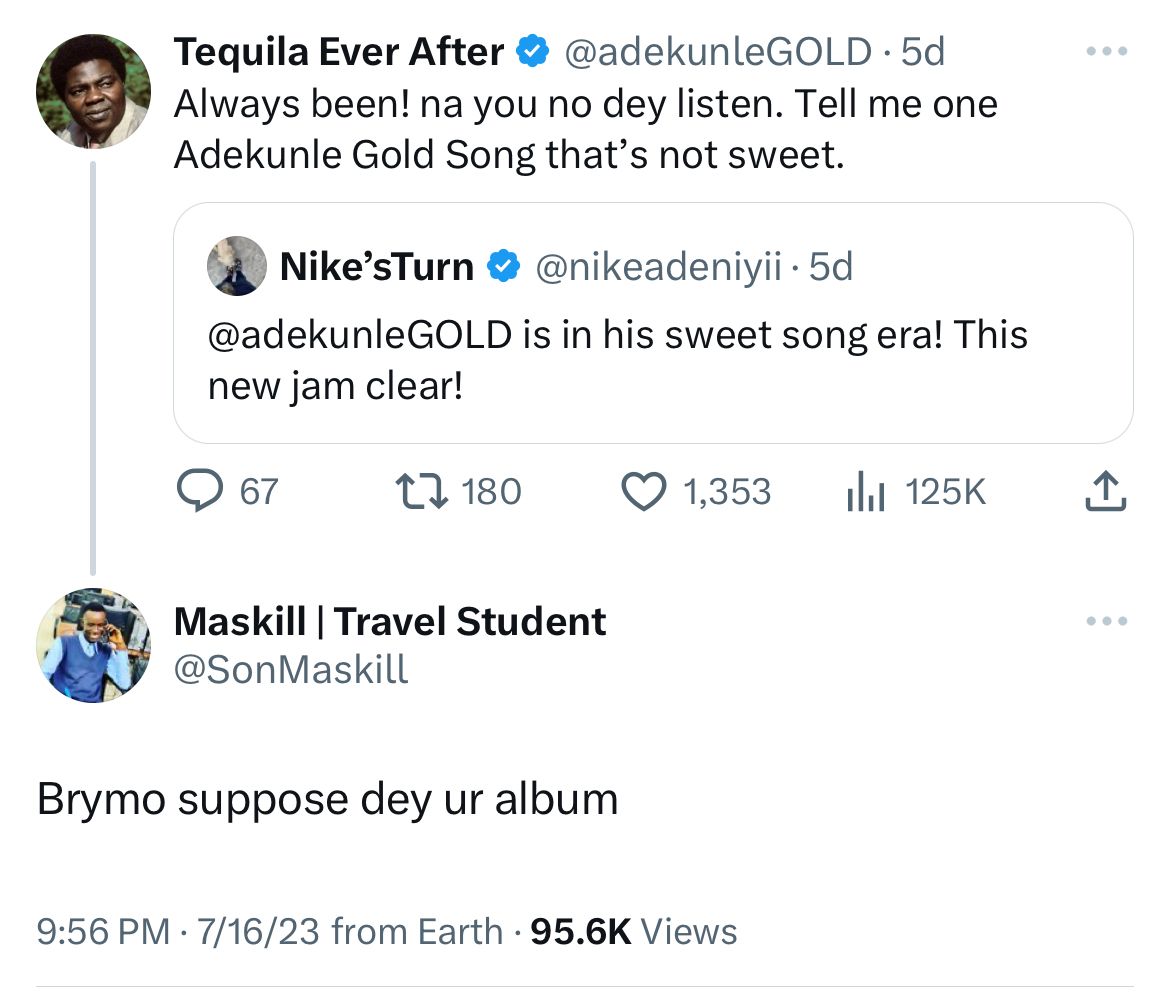Screen dimensions: 1170x993
Task: Follow the @adekunleGOLD mention in quoted tweet
Action: pos(360,334)
